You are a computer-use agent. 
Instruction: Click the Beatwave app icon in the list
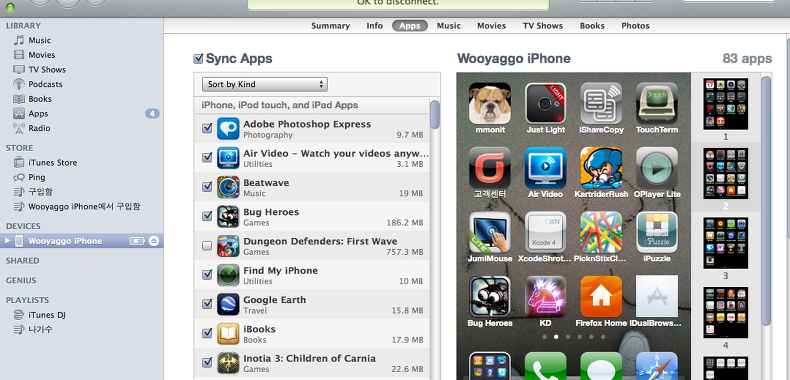(228, 187)
